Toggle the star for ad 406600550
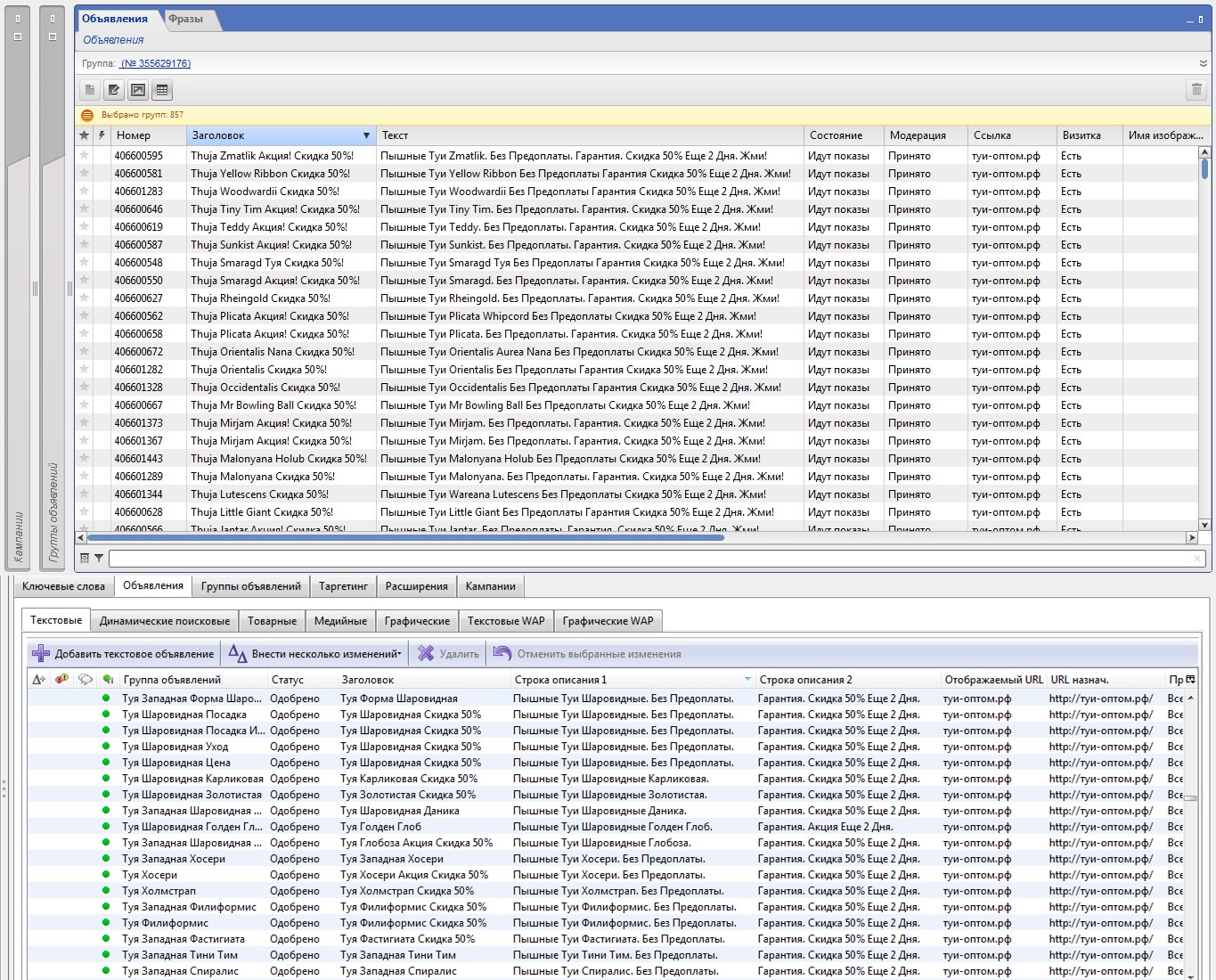1216x980 pixels. click(85, 281)
